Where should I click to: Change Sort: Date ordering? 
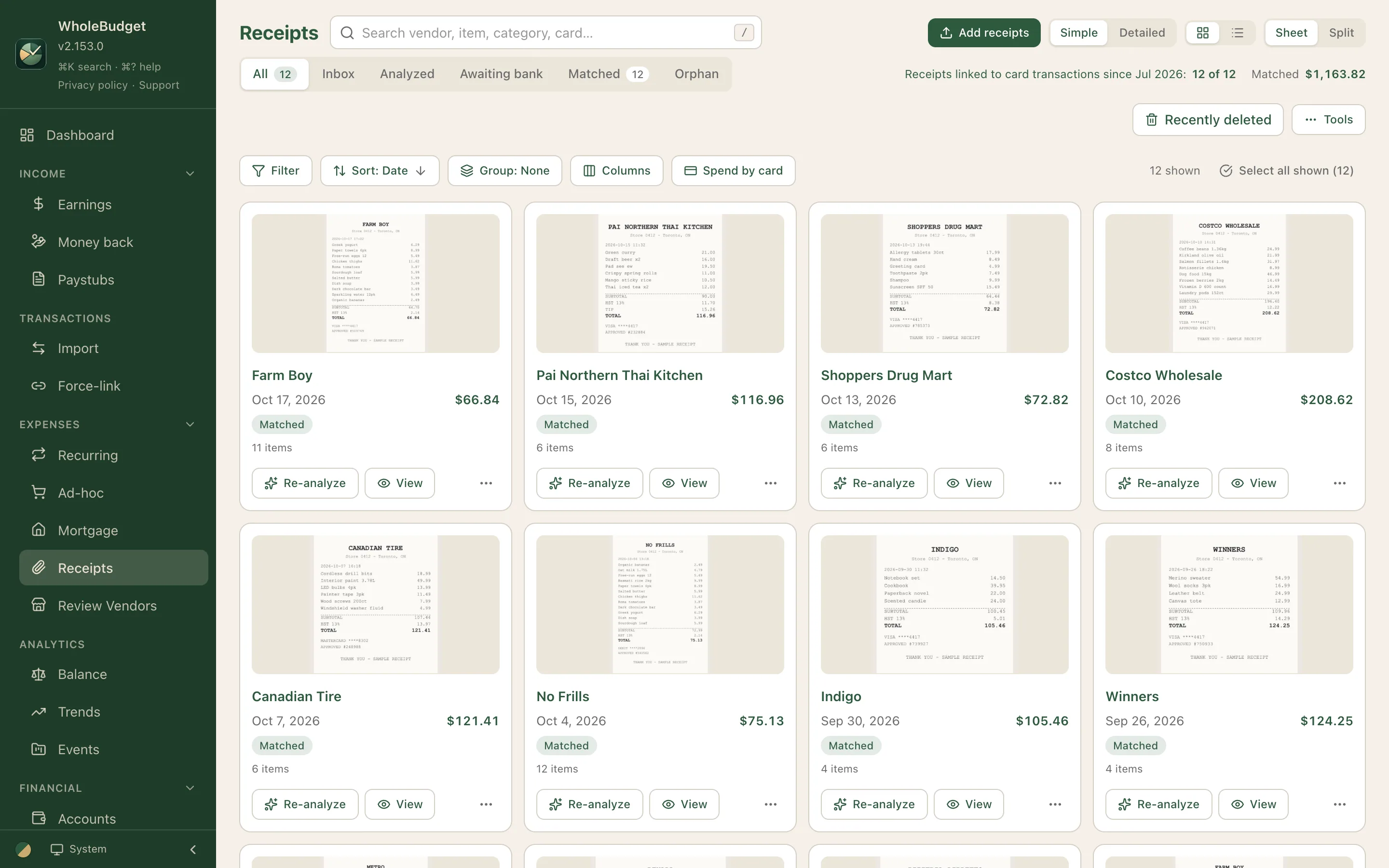tap(380, 171)
